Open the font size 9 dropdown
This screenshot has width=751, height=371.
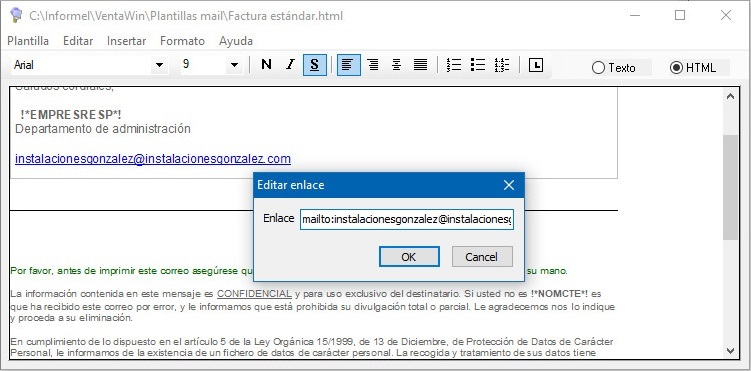[234, 65]
